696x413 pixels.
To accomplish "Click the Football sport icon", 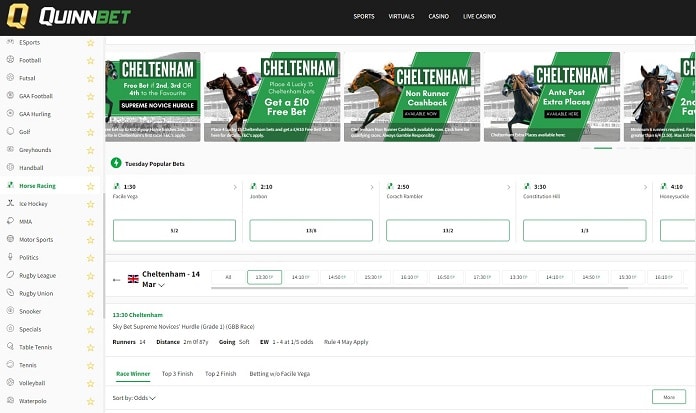I will (x=10, y=60).
